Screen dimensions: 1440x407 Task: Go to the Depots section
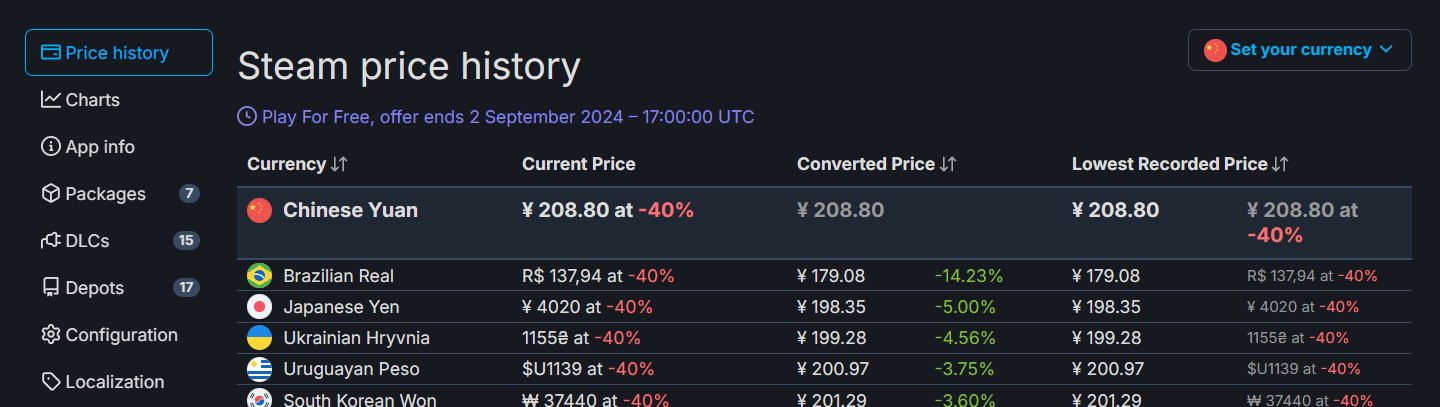[x=94, y=288]
